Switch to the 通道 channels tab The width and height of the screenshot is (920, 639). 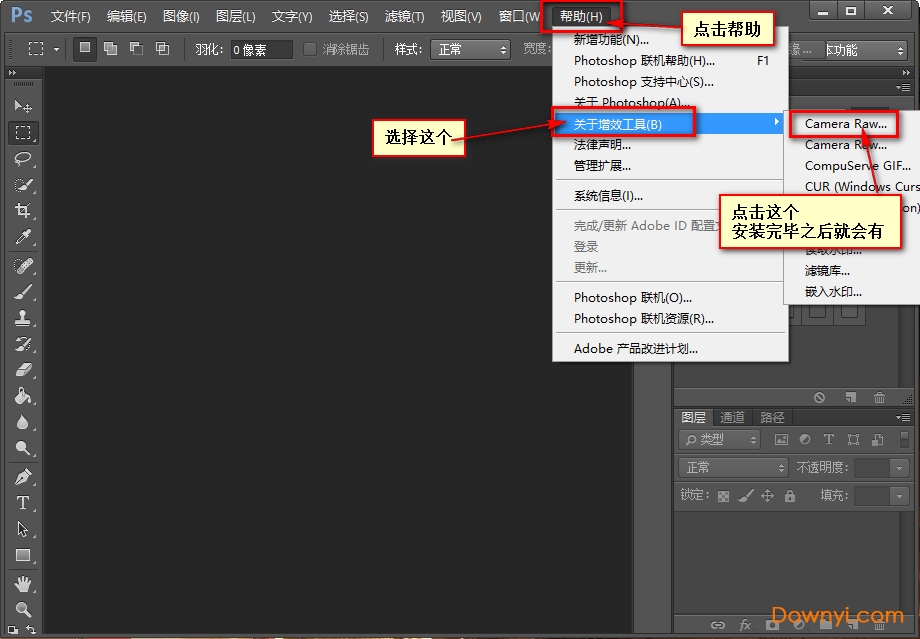tap(733, 417)
